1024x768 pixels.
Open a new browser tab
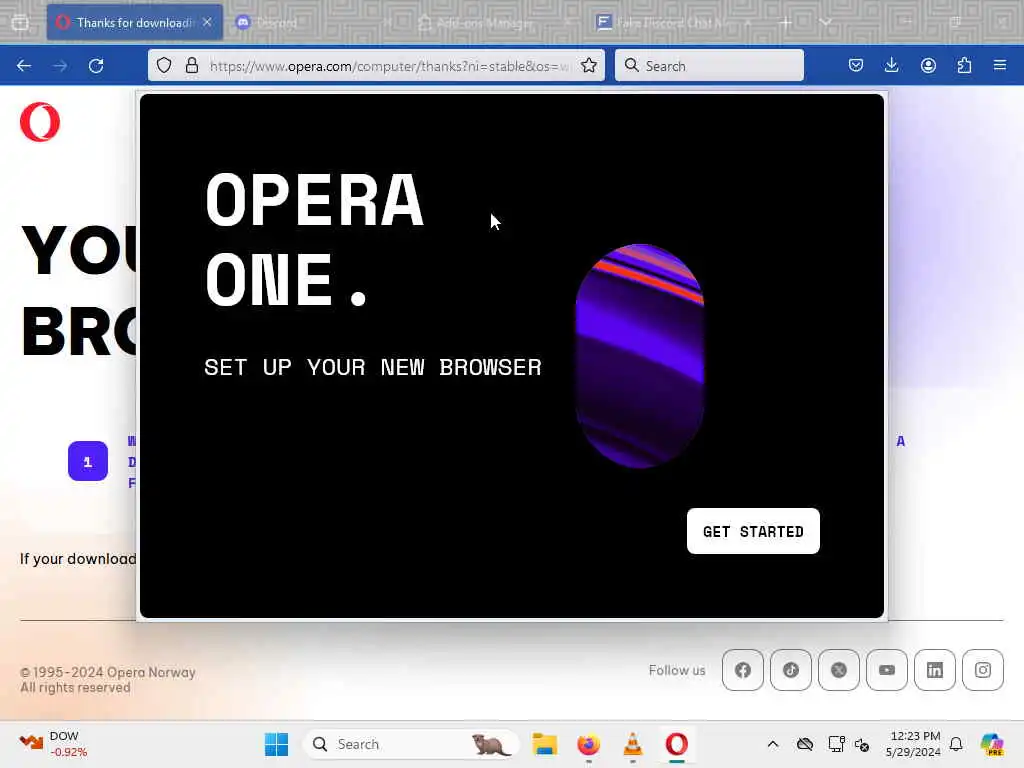pos(786,22)
